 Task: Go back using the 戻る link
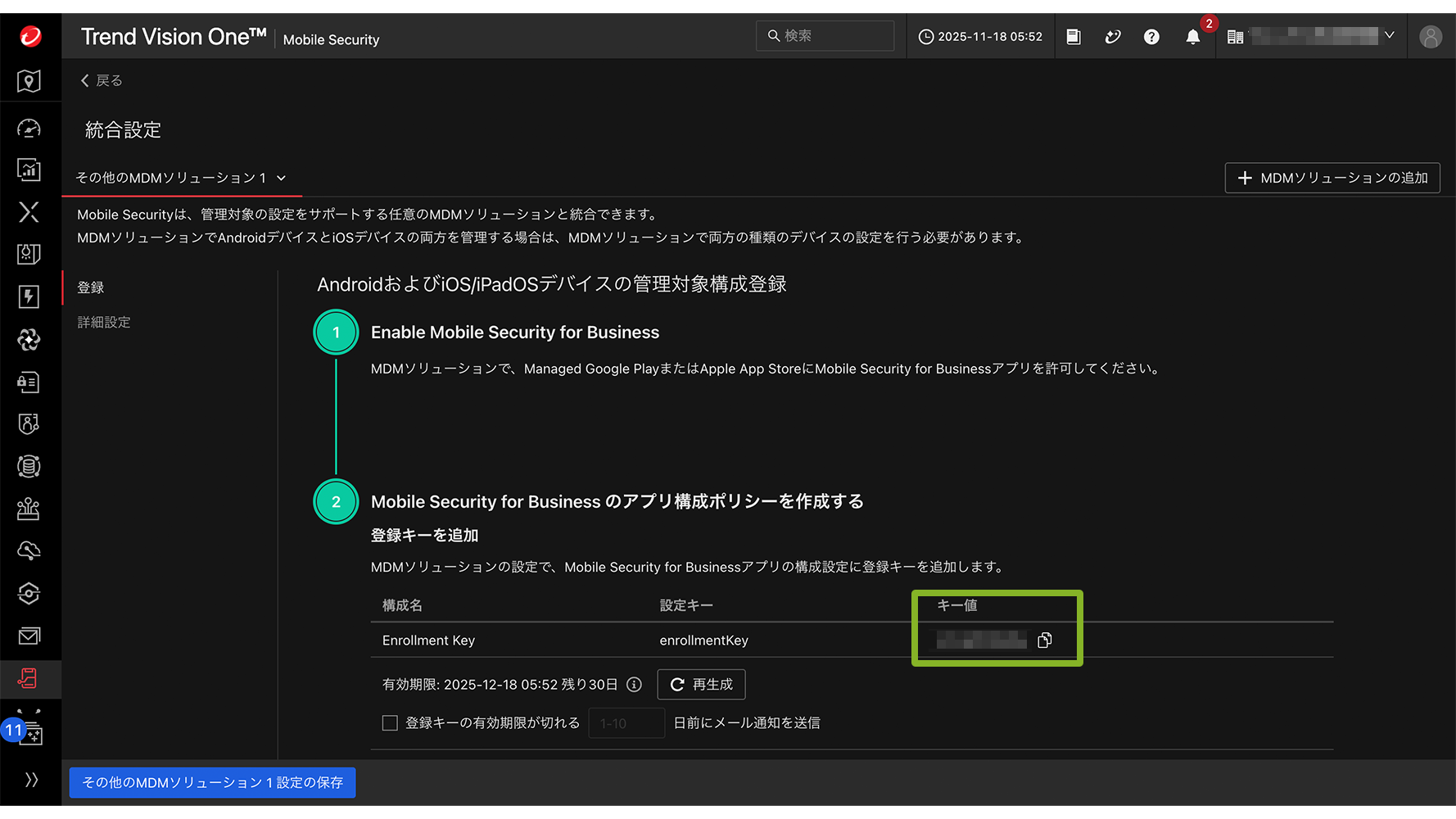coord(102,80)
